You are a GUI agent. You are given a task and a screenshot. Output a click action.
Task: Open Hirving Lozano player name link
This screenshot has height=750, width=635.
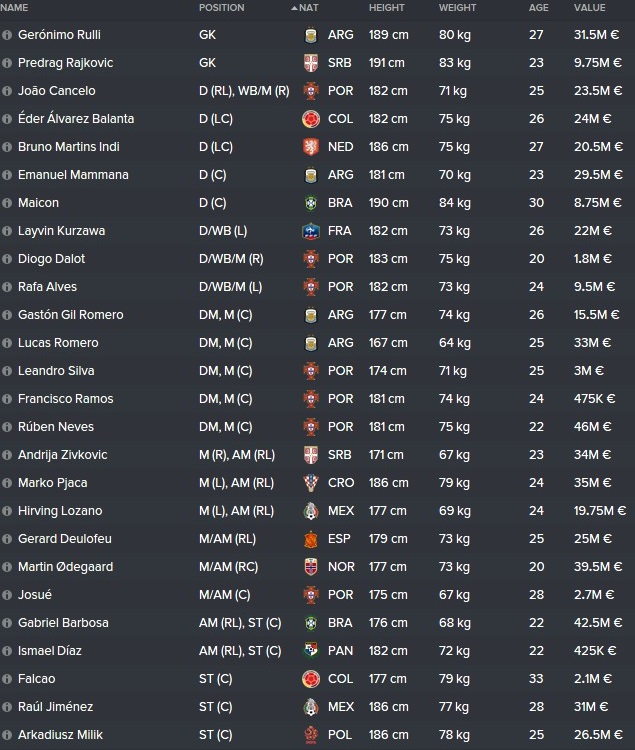[60, 511]
